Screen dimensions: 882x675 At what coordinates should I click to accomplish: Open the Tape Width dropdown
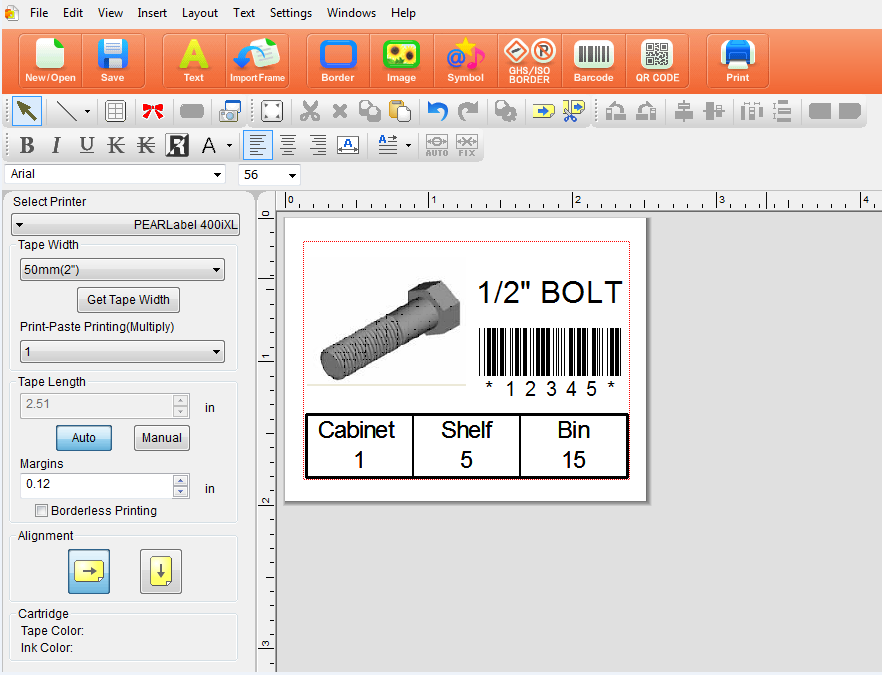[x=122, y=270]
